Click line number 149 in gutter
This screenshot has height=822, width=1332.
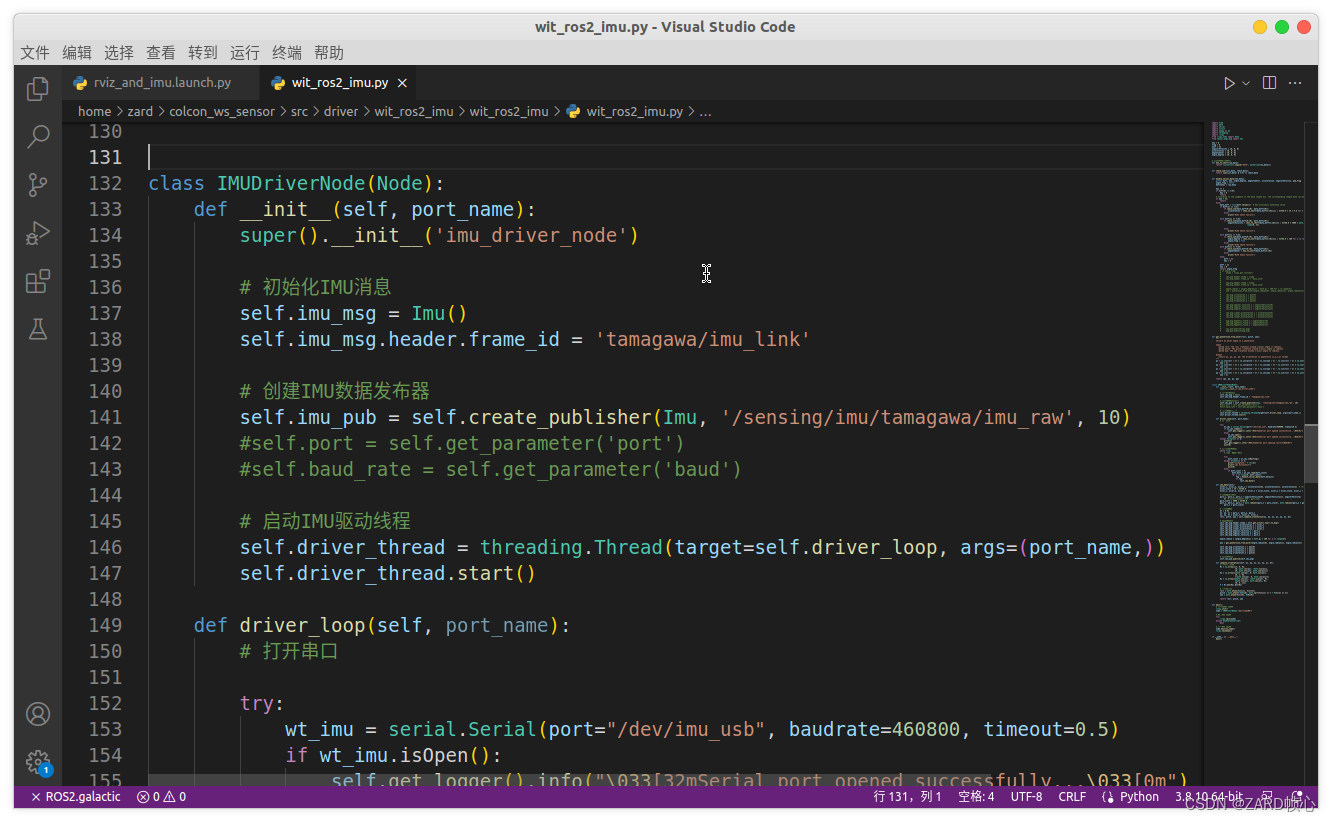click(105, 625)
